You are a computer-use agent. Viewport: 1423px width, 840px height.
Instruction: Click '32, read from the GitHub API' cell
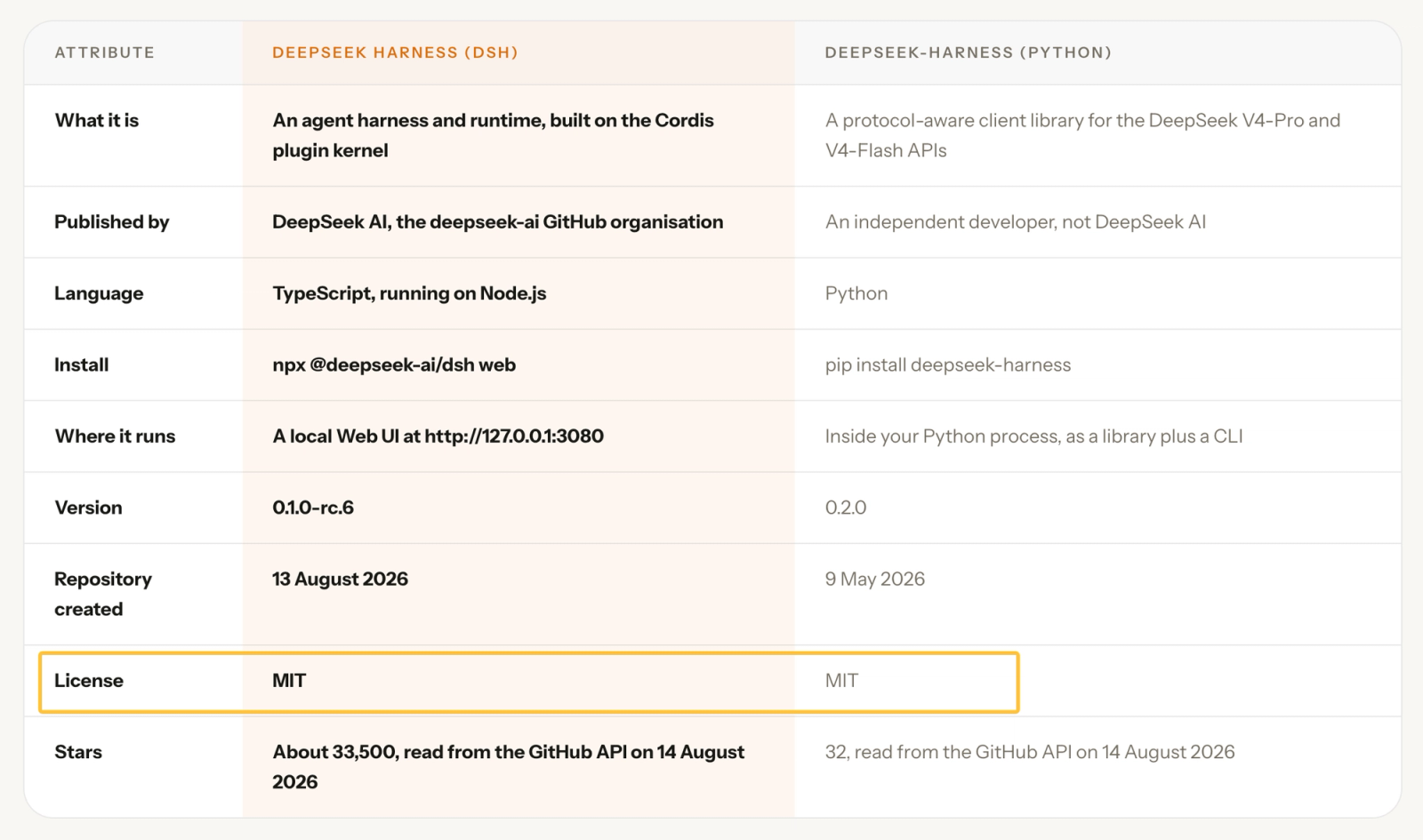pos(1030,752)
